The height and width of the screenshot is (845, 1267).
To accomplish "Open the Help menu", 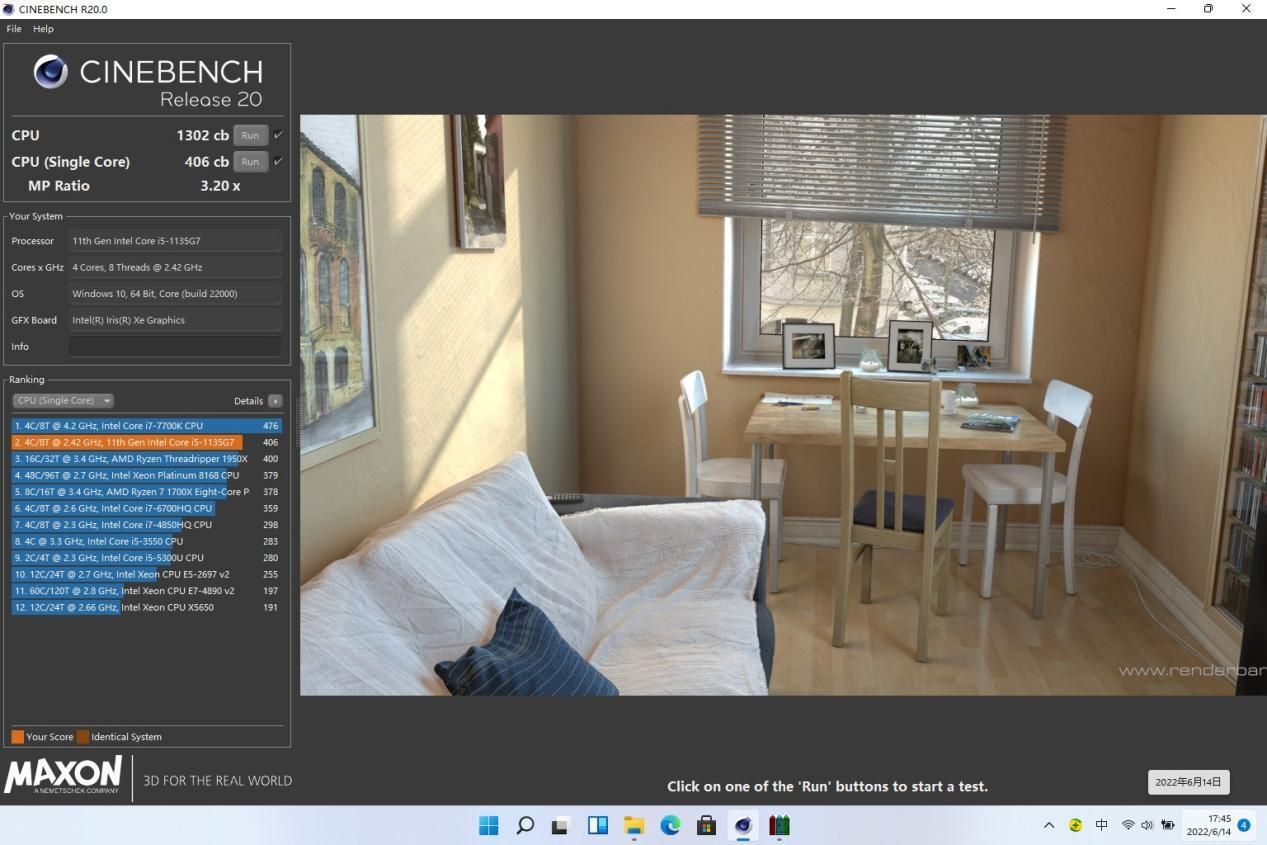I will (43, 29).
